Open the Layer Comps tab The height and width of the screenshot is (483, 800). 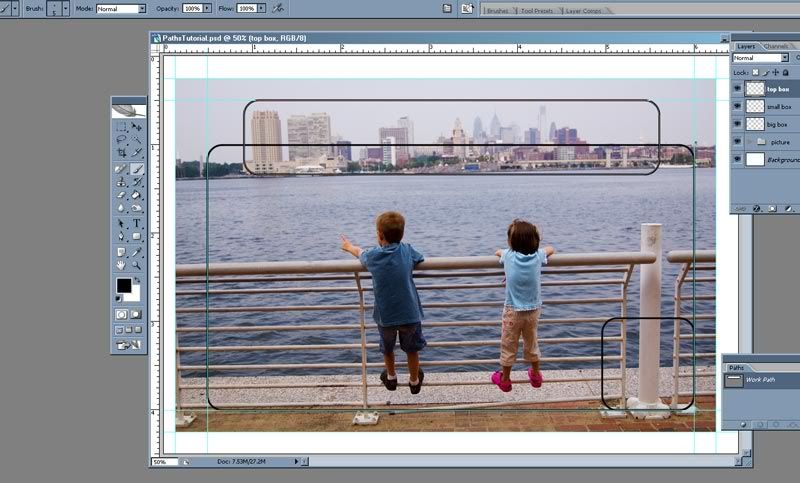584,10
